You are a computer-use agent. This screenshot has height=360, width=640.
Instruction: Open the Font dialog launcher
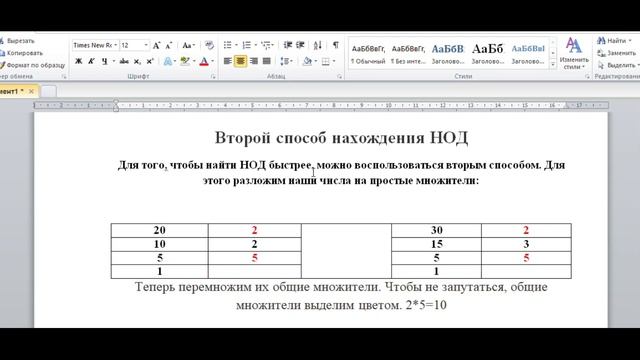[x=213, y=76]
